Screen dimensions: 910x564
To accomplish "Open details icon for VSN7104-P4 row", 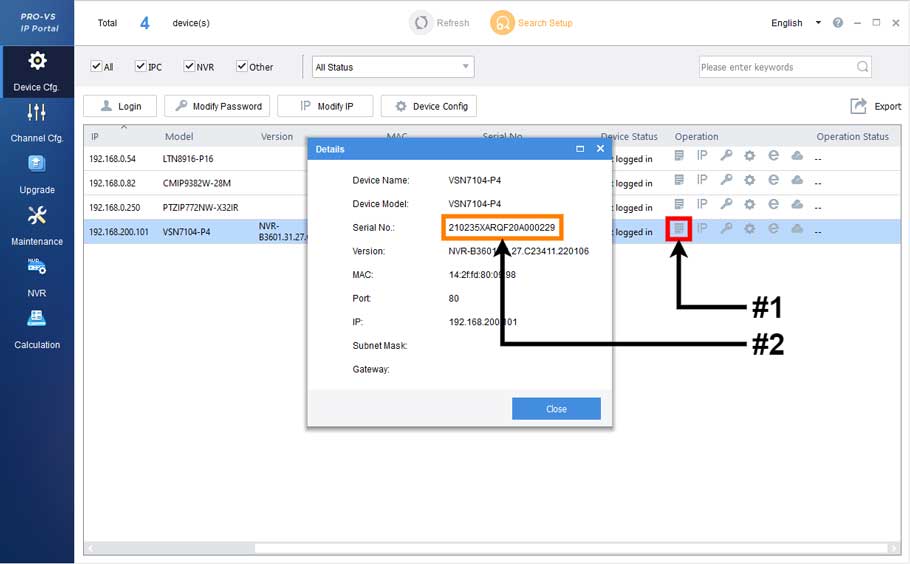I will 679,229.
